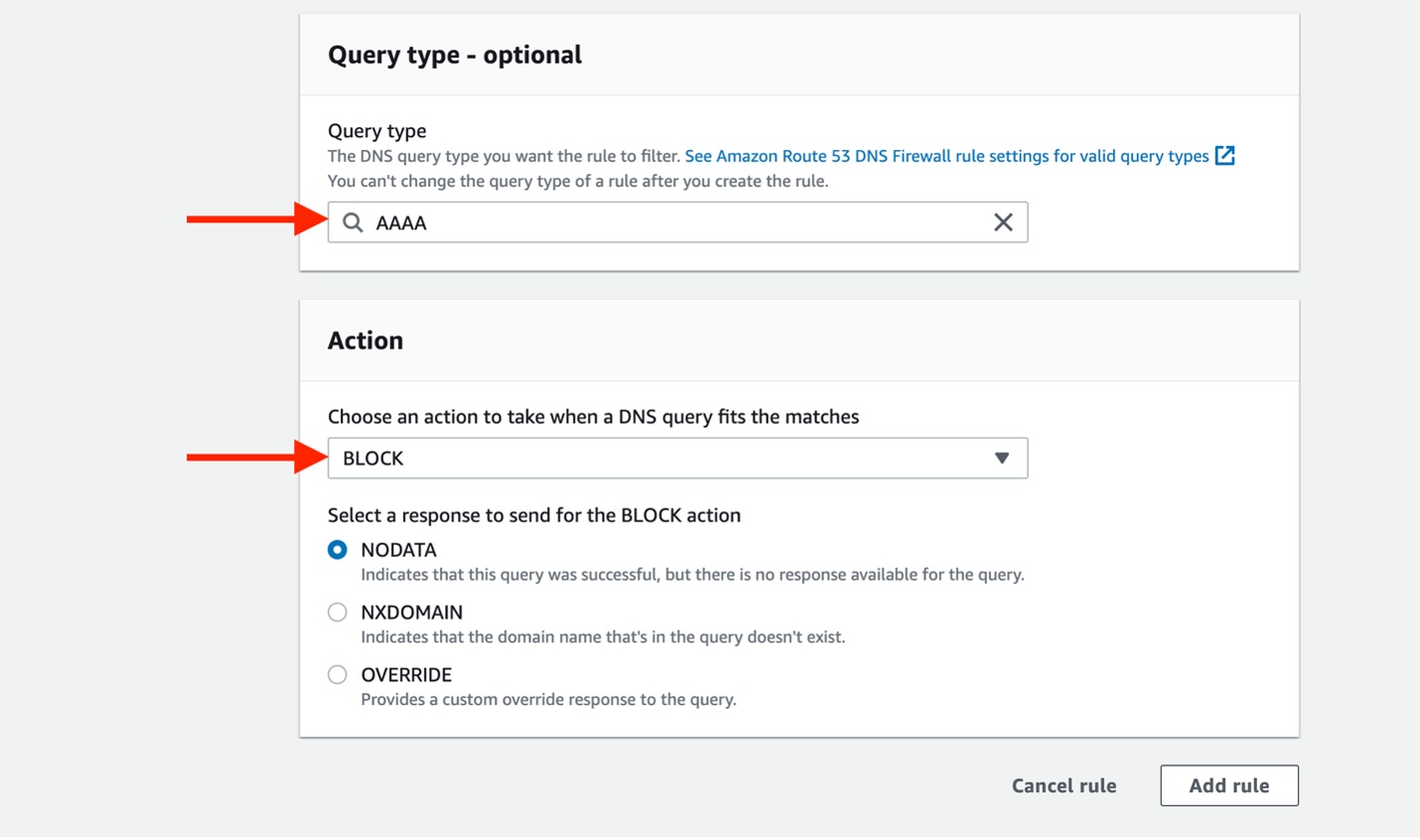The height and width of the screenshot is (840, 1420).
Task: Select the NODATA response radio button
Action: pyautogui.click(x=338, y=550)
